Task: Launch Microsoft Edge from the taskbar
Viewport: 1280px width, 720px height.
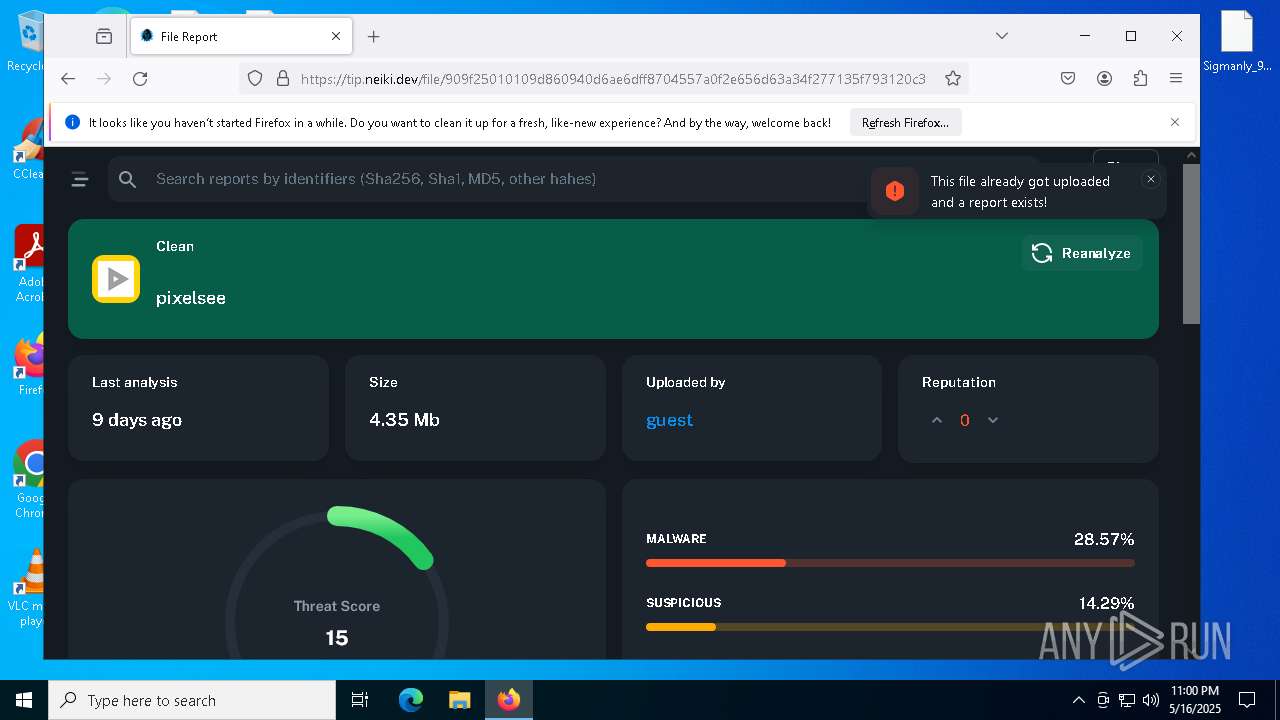Action: [x=411, y=700]
